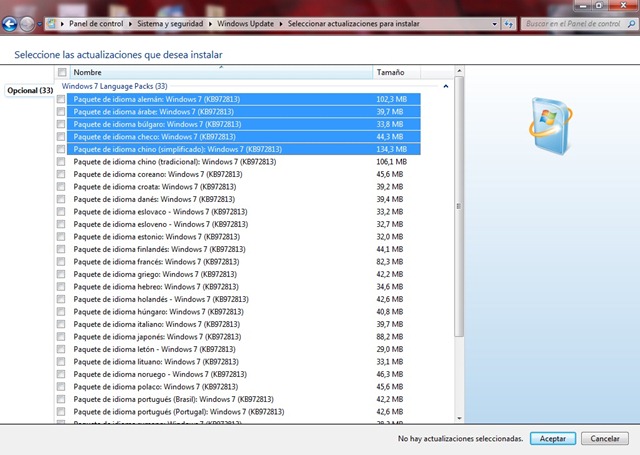Image resolution: width=640 pixels, height=455 pixels.
Task: Go back with the blue arrow button
Action: (10, 24)
